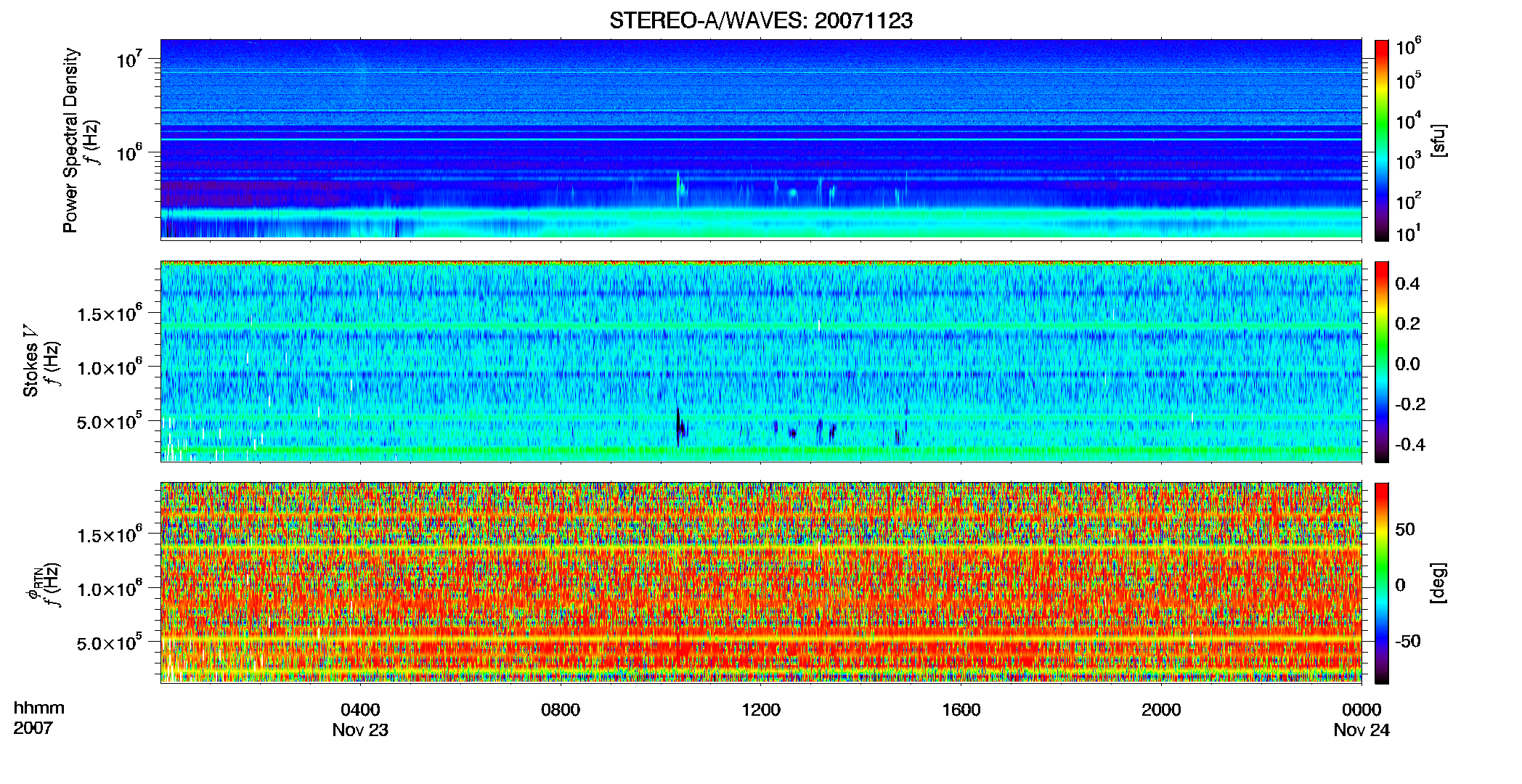
Task: Click the [deg] colorbar unit label
Action: point(1438,583)
